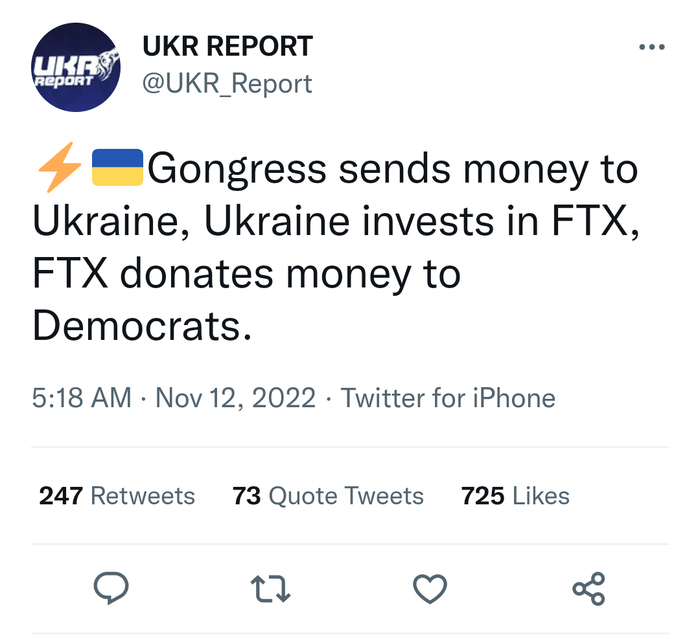Open the UKR REPORT display name
The image size is (700, 639).
tap(227, 46)
